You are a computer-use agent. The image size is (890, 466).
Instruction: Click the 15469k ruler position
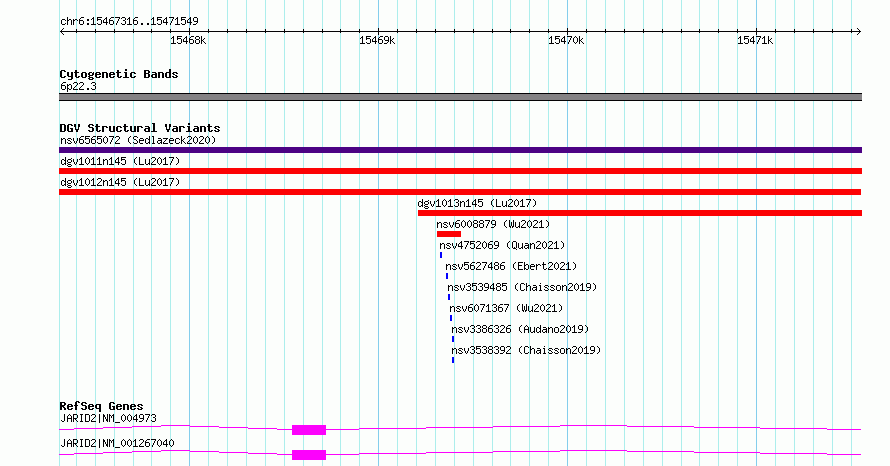click(x=377, y=40)
